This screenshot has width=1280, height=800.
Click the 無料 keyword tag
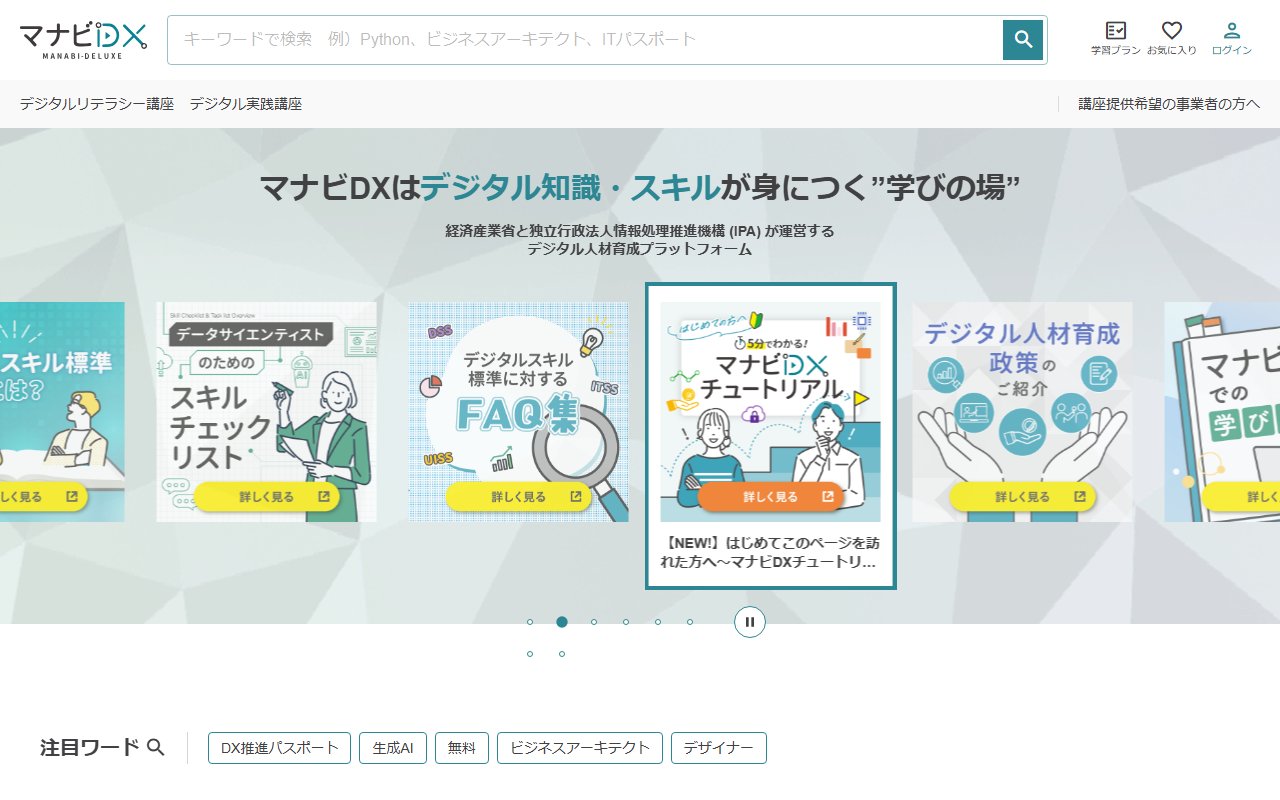point(462,748)
